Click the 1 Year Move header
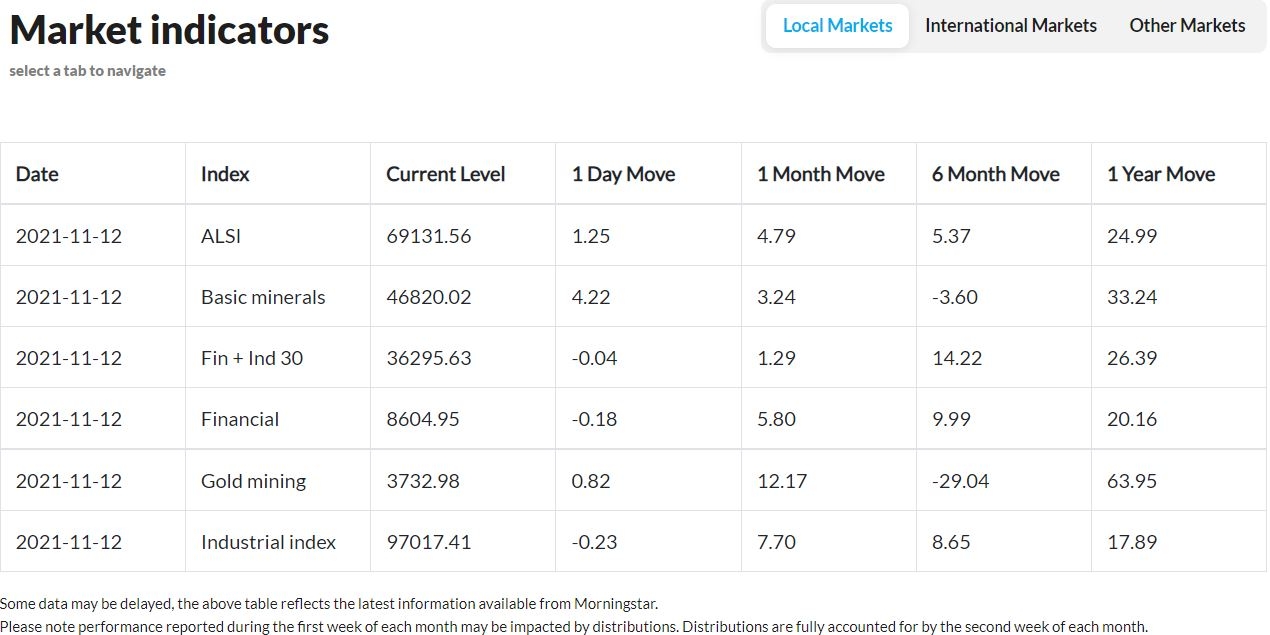 click(1161, 174)
